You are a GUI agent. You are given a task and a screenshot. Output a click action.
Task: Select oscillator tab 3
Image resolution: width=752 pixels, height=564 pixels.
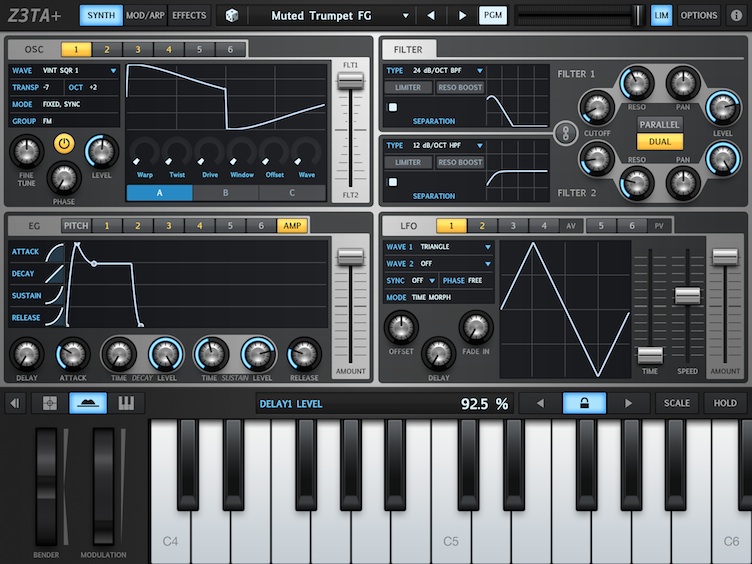[138, 49]
